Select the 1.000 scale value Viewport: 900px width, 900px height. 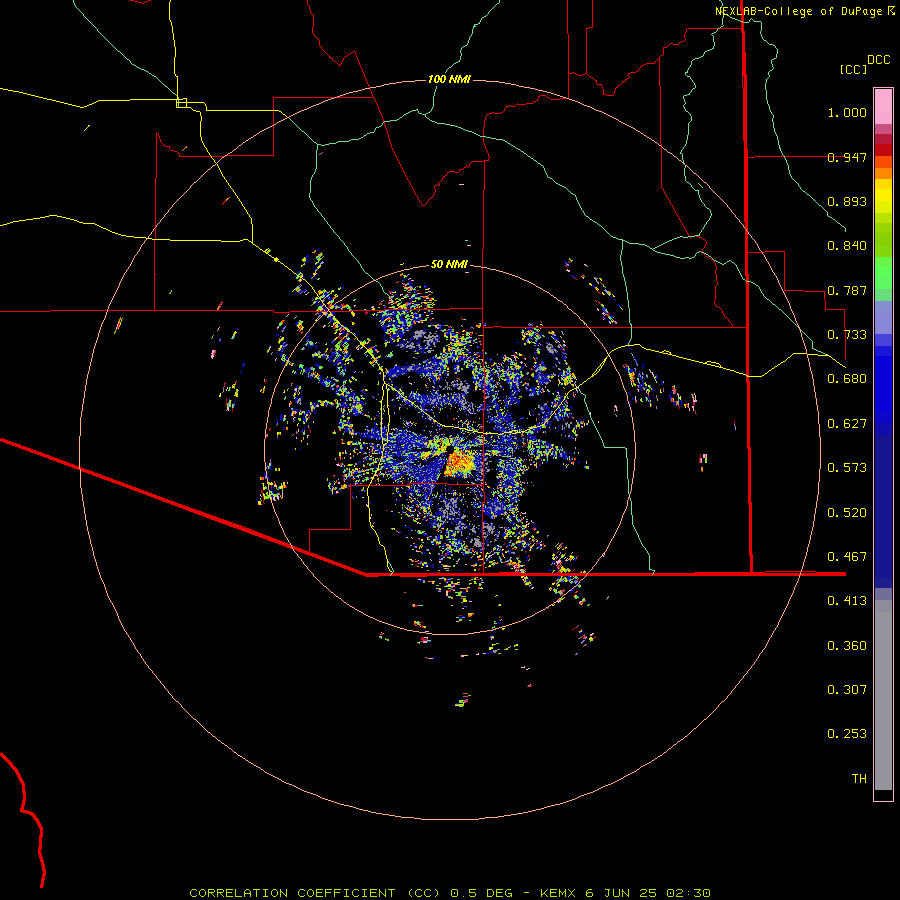click(847, 112)
